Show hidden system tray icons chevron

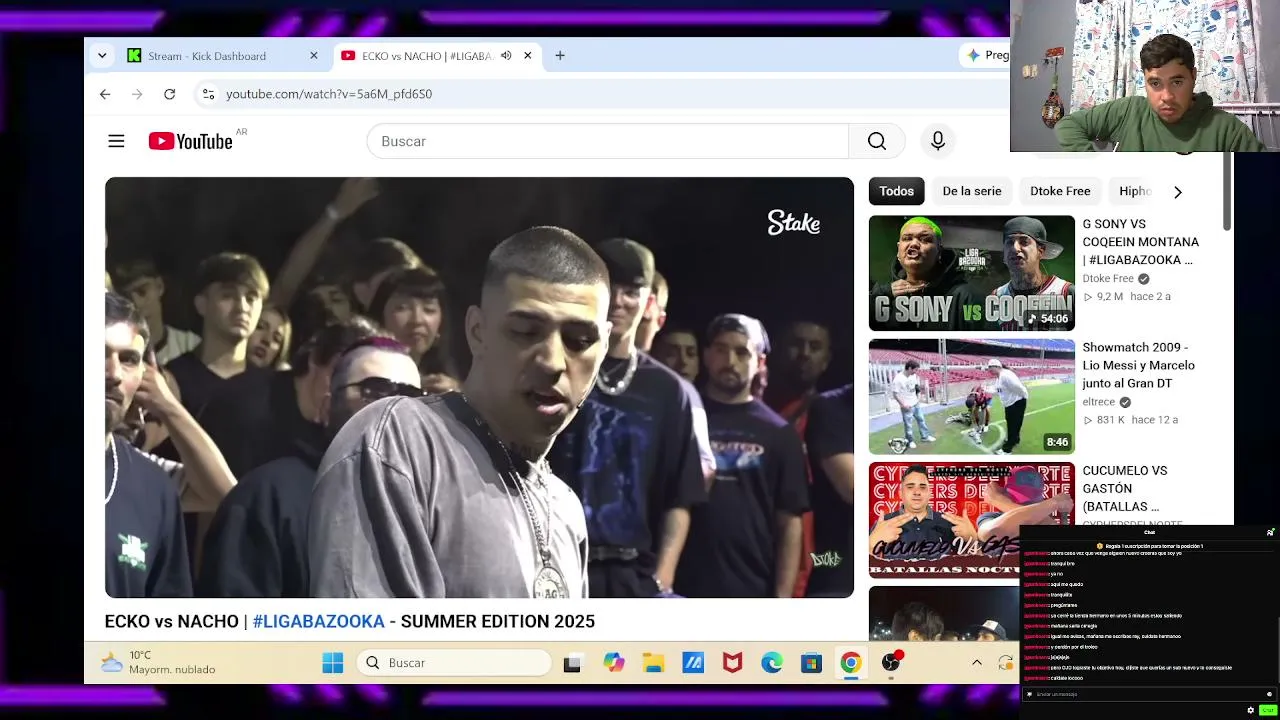[x=977, y=663]
